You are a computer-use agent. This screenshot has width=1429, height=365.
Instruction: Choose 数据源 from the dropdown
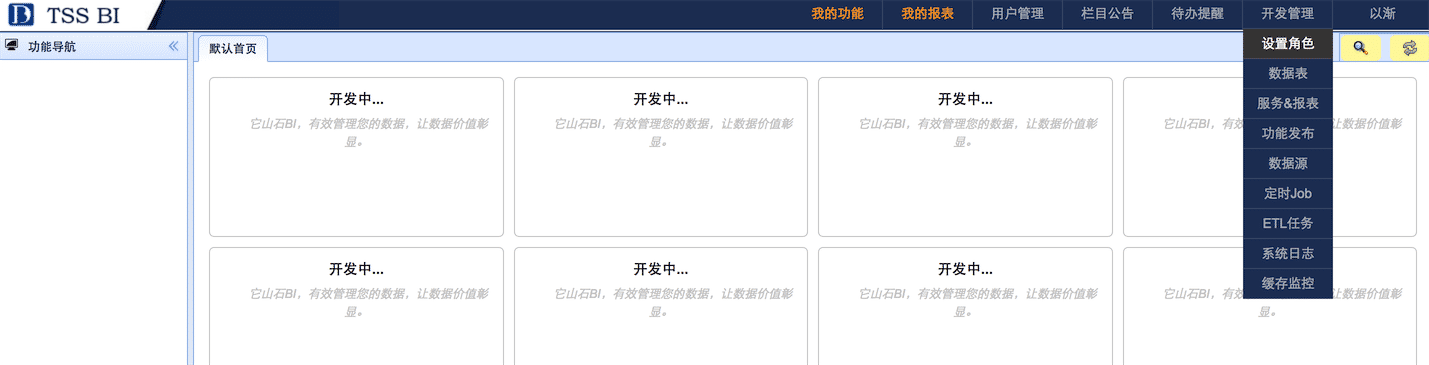click(1288, 164)
